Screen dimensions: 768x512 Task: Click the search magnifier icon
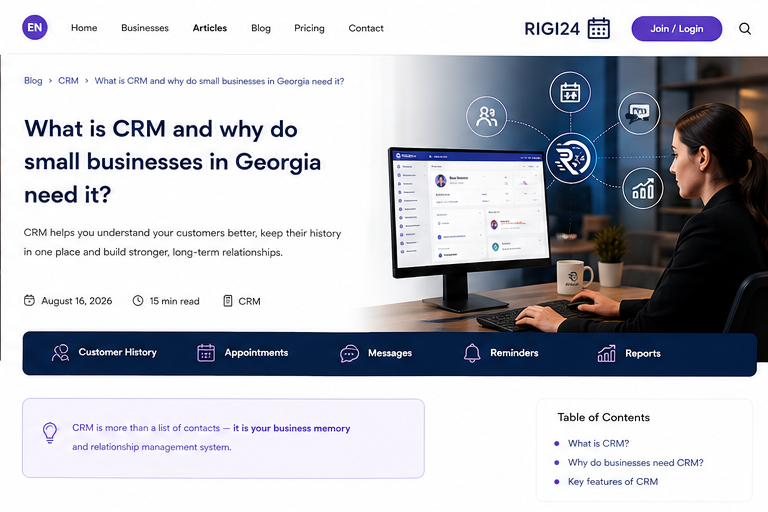pyautogui.click(x=744, y=29)
